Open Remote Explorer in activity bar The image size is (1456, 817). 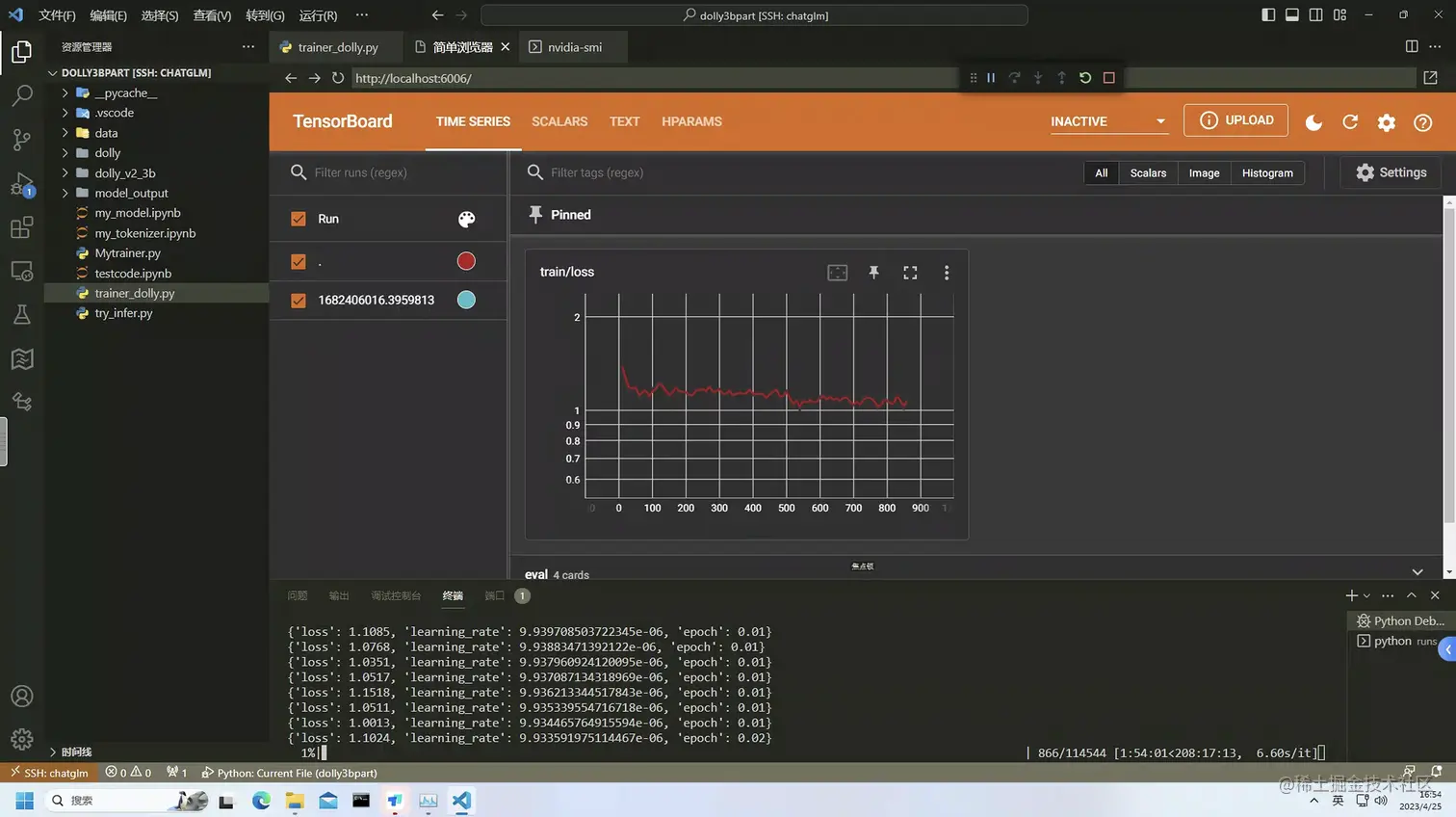click(21, 271)
